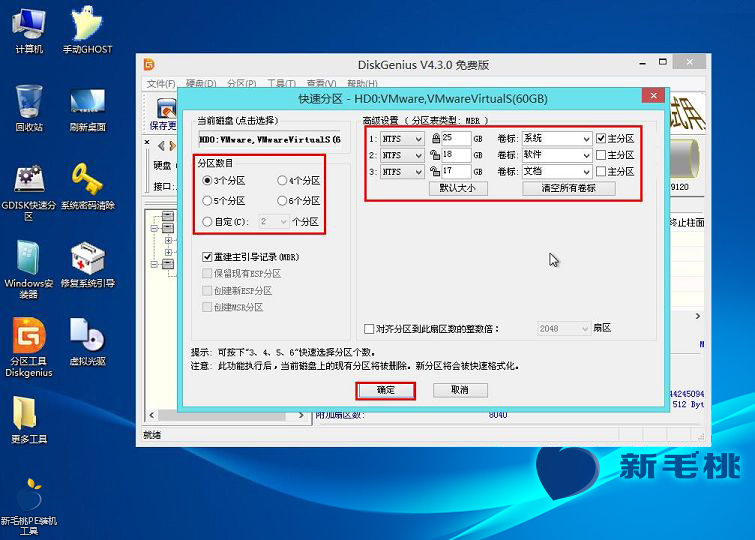Open the 系统 volume label dropdown

tap(557, 139)
